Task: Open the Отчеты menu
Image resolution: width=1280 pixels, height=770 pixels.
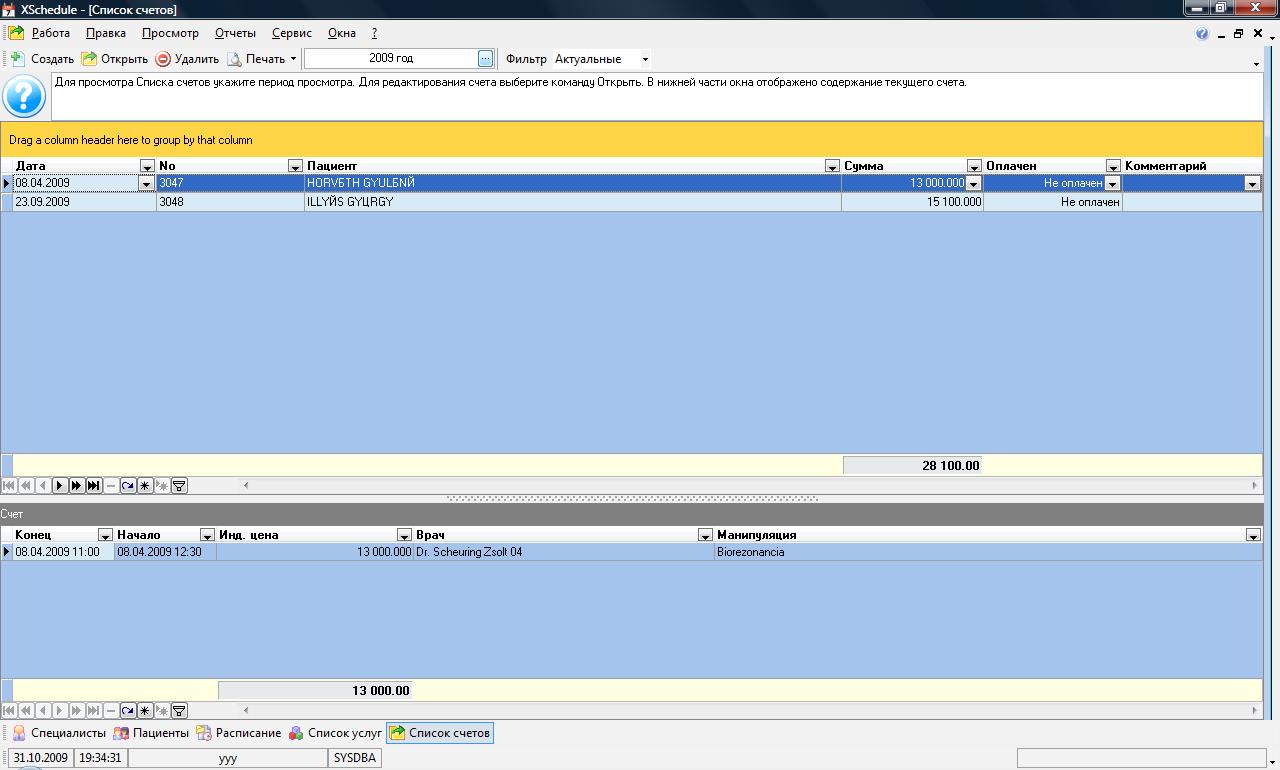Action: tap(235, 33)
